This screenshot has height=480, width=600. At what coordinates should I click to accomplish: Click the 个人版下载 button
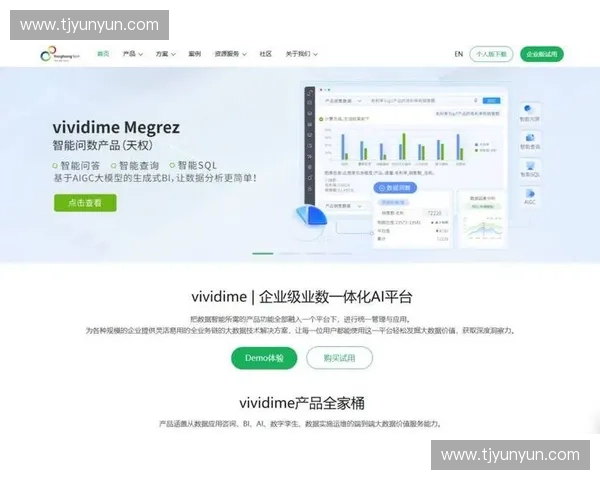coord(491,54)
